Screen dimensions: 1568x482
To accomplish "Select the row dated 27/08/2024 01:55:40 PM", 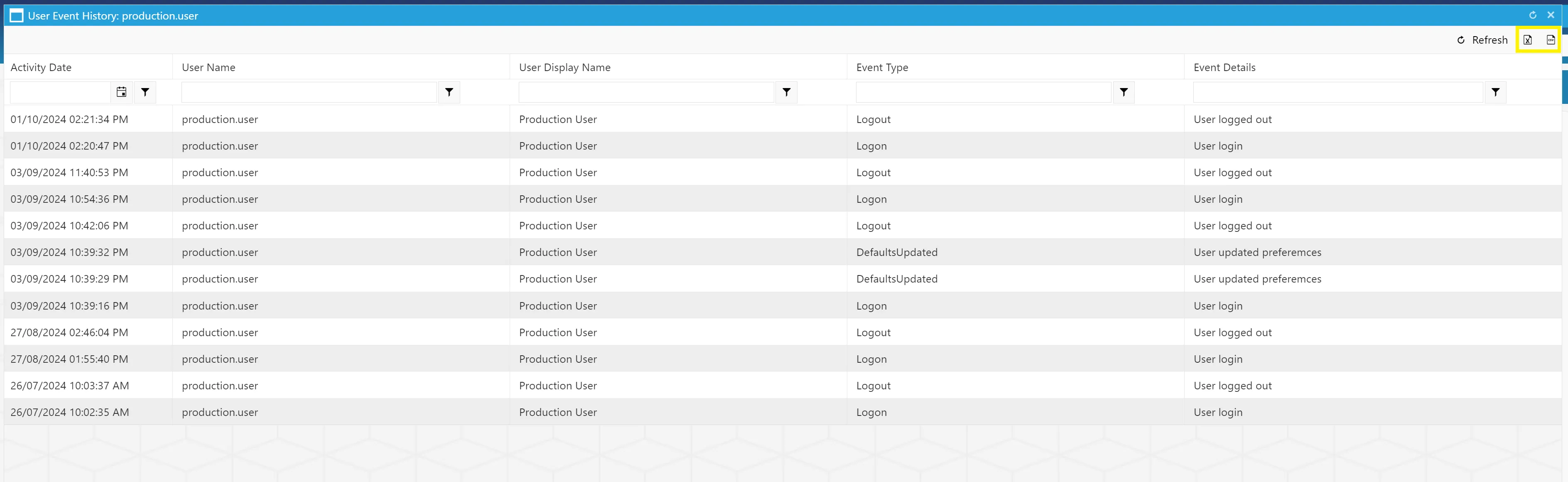I will [783, 359].
